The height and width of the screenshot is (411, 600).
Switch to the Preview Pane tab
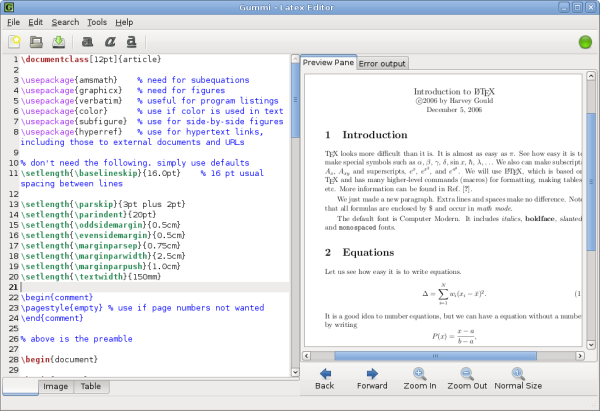tap(328, 62)
